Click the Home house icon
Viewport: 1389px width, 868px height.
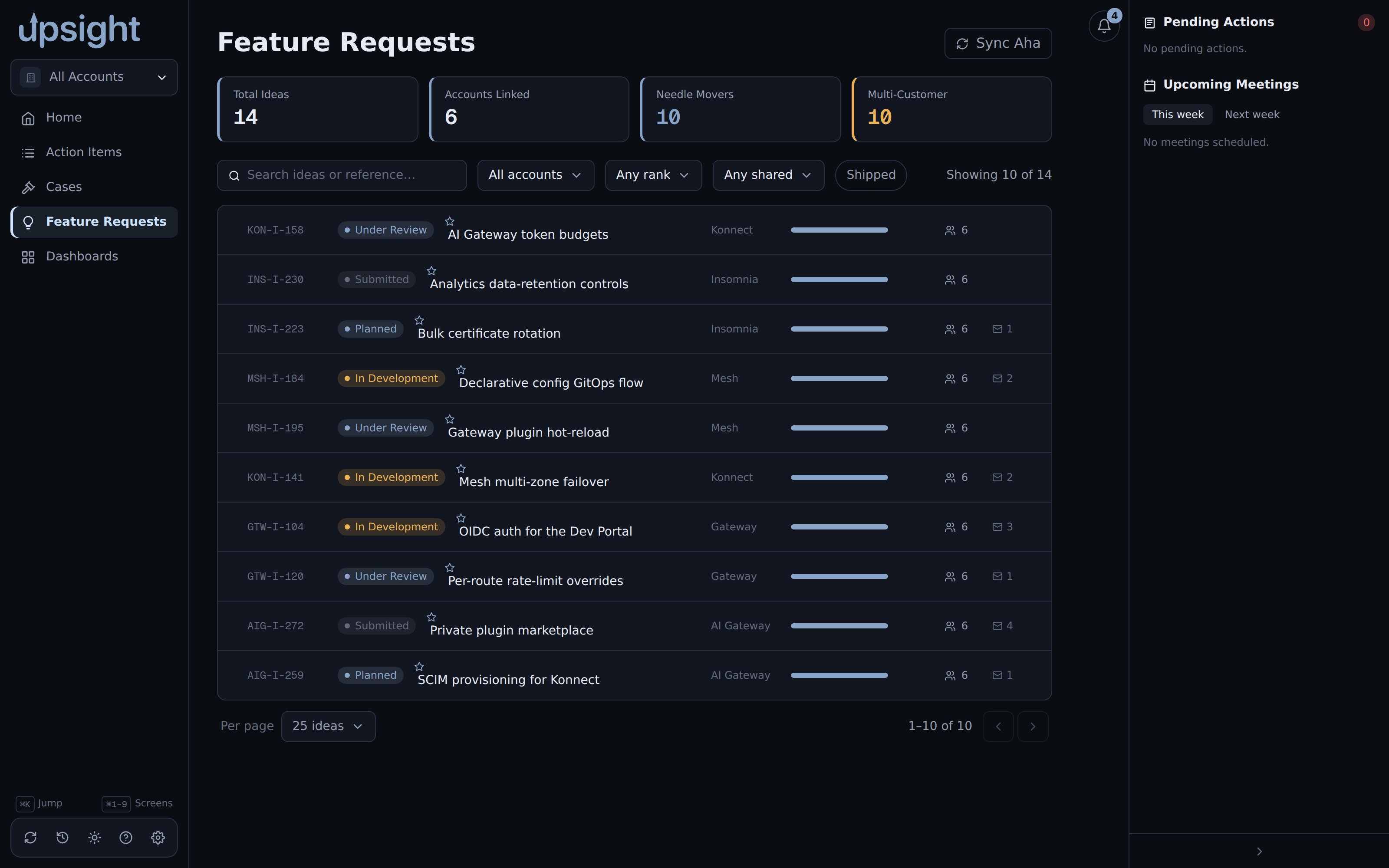[x=28, y=118]
